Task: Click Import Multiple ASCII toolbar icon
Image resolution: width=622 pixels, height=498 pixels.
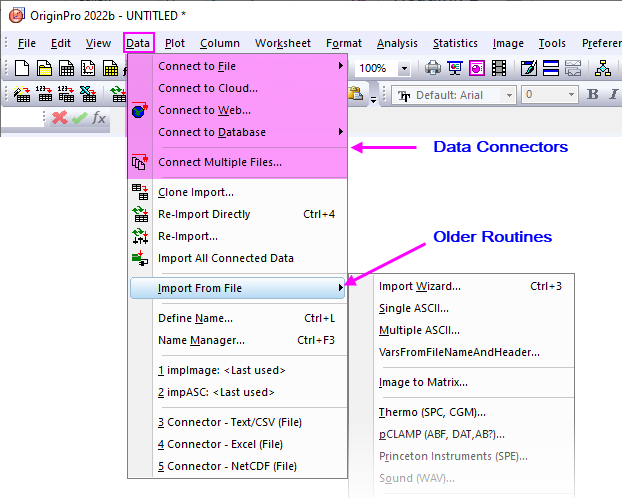Action: 66,94
